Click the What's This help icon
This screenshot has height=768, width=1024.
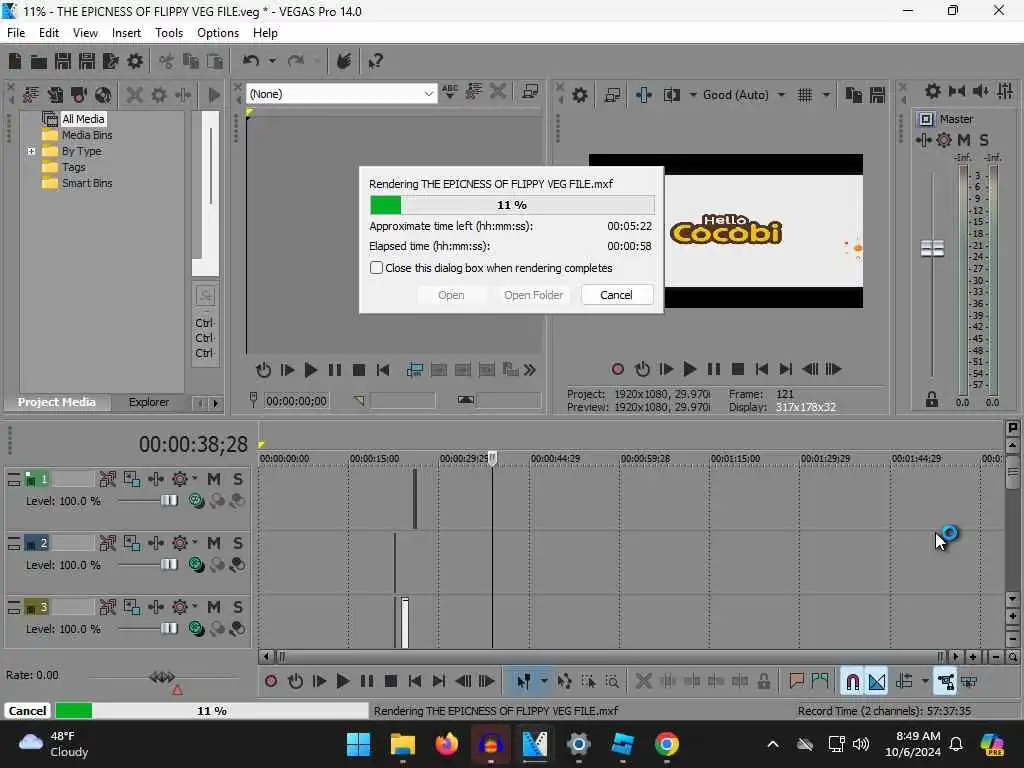pyautogui.click(x=376, y=61)
